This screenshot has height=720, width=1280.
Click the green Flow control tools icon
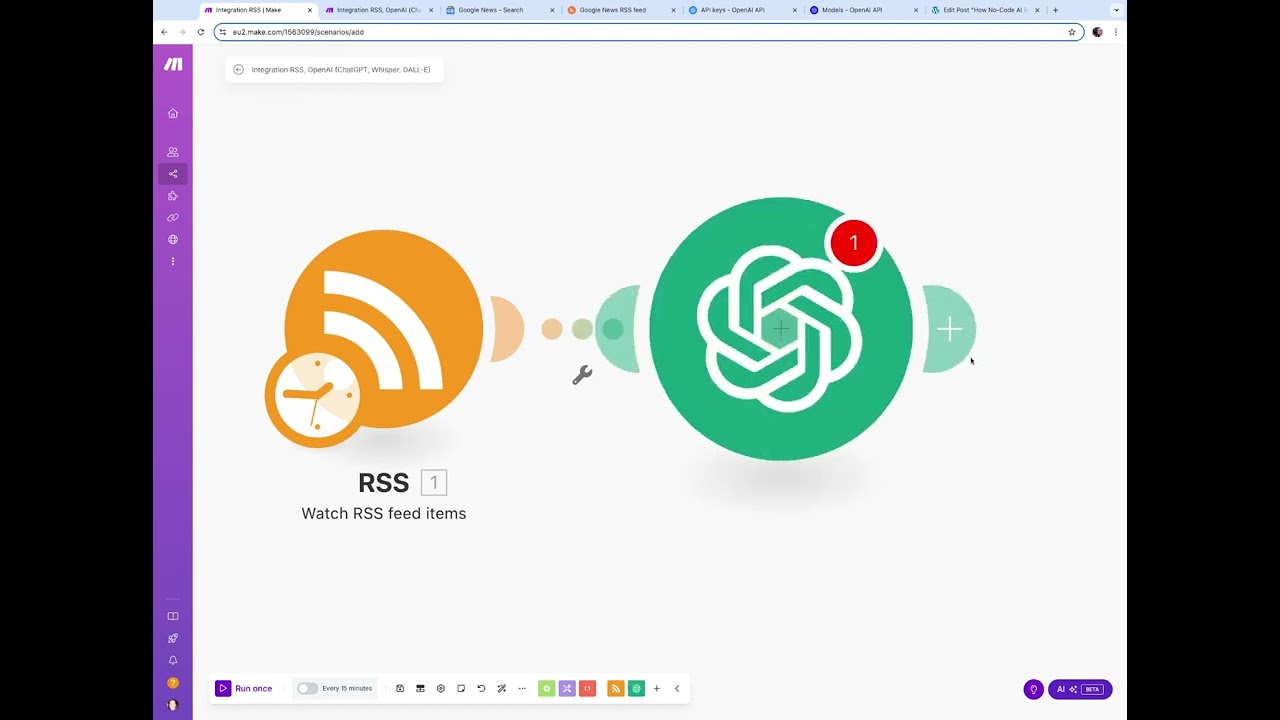click(x=547, y=688)
